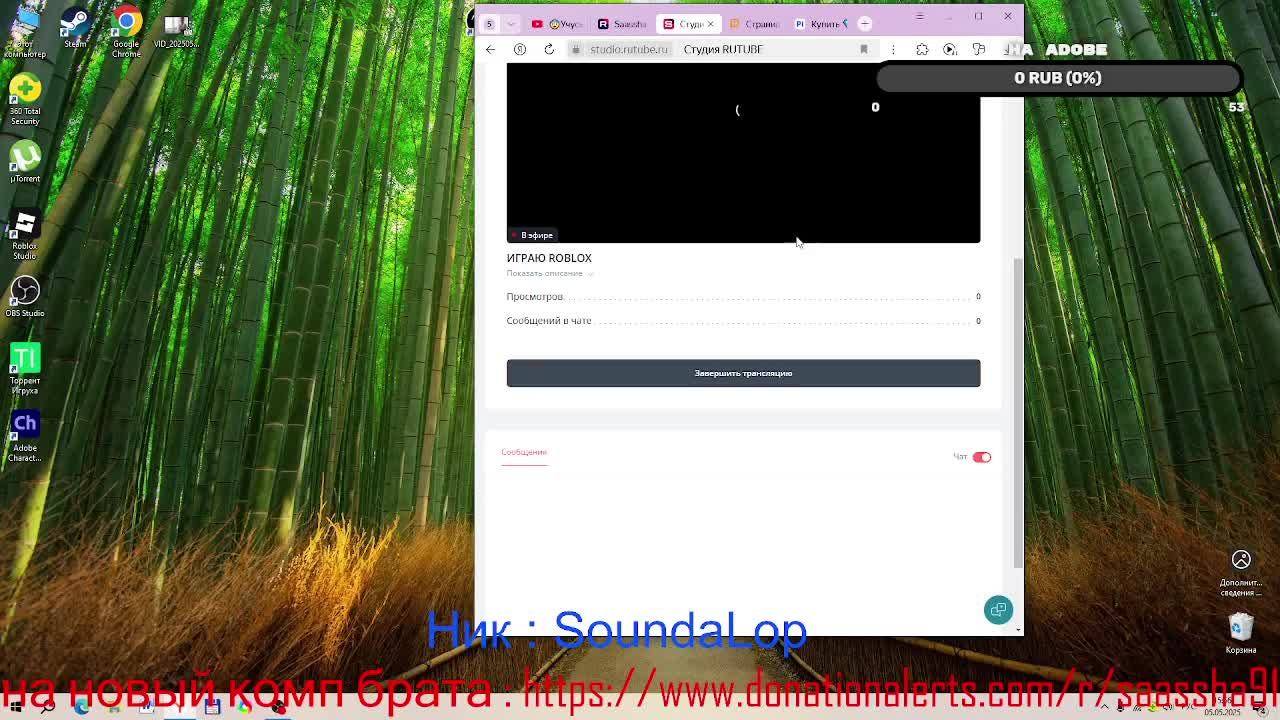Turn off the Чат toggle
The height and width of the screenshot is (720, 1280).
point(982,457)
